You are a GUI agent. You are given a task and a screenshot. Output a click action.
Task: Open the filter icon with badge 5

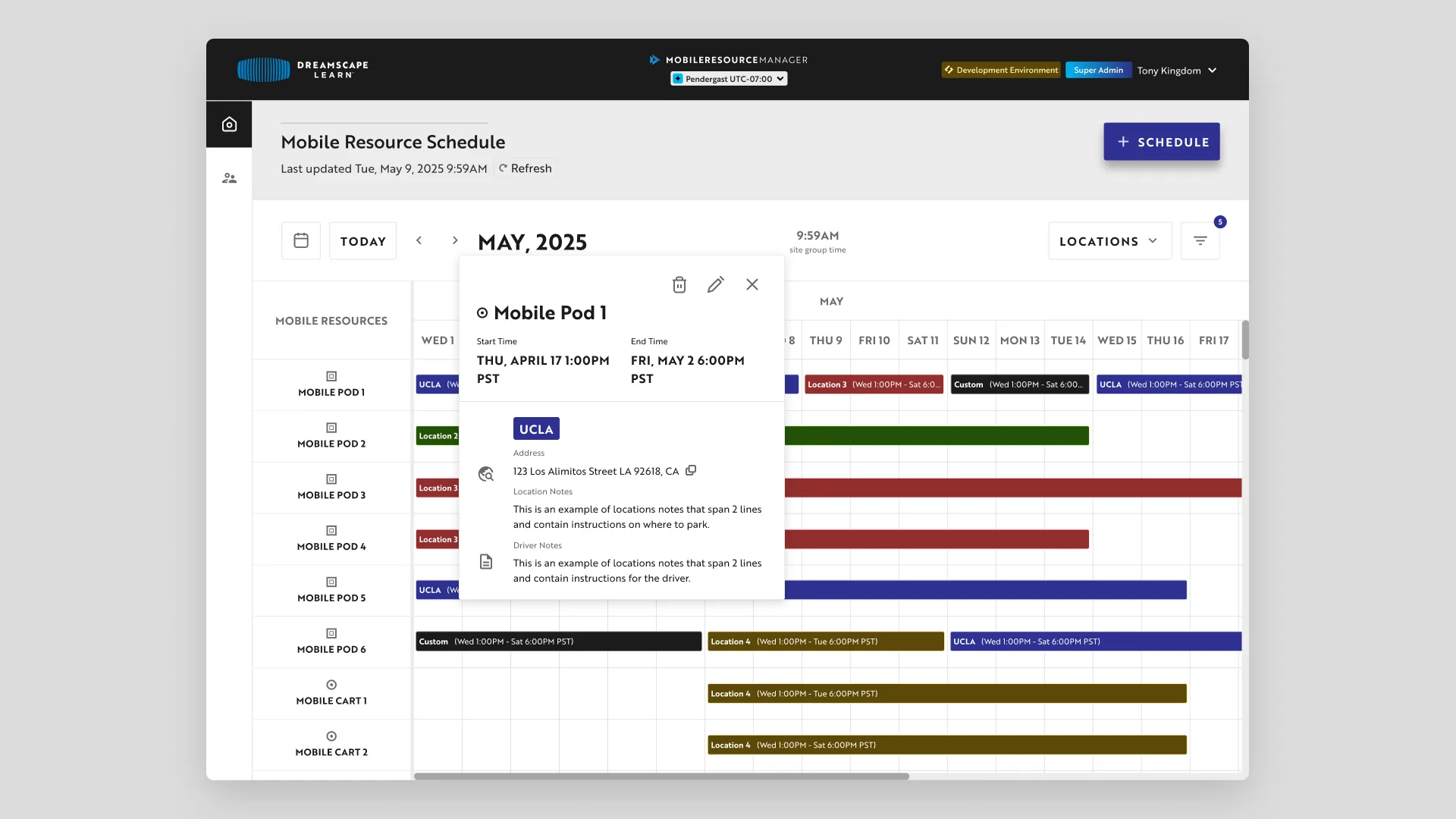click(x=1200, y=241)
